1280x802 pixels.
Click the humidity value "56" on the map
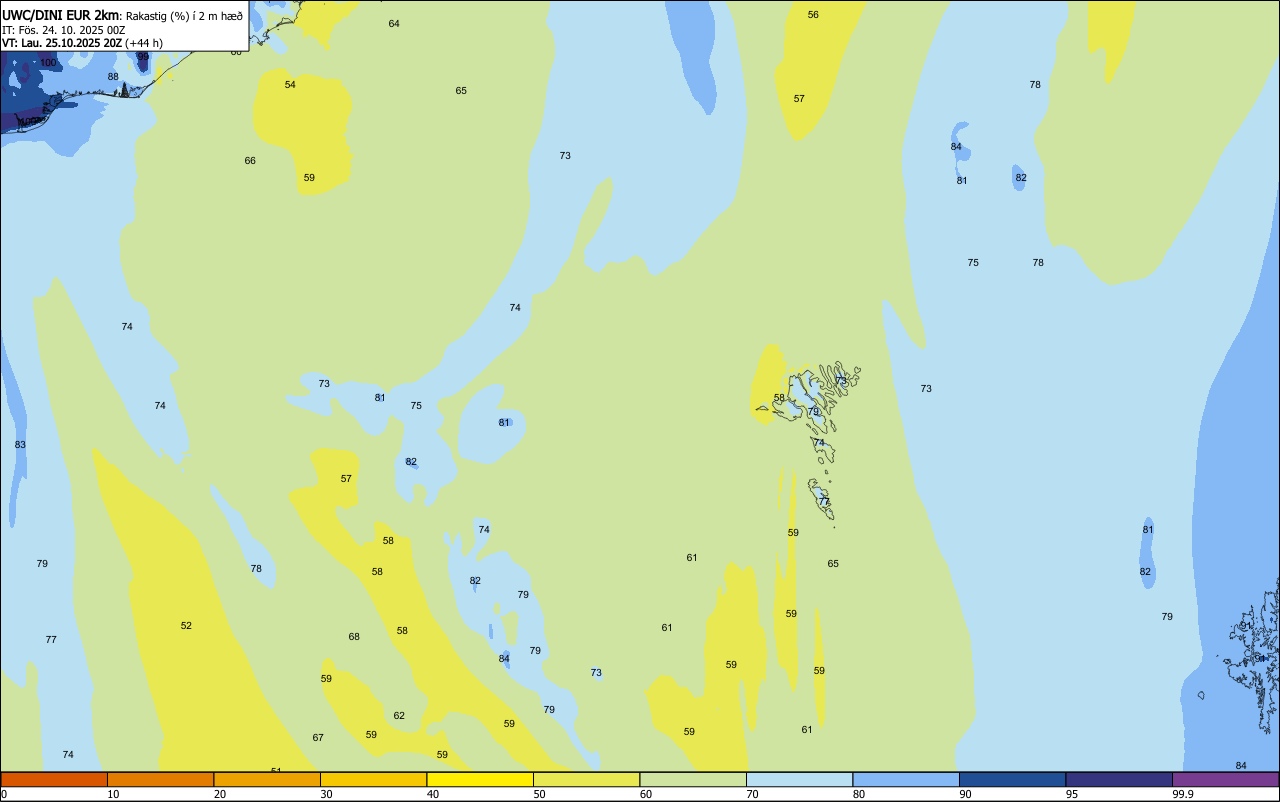[813, 14]
